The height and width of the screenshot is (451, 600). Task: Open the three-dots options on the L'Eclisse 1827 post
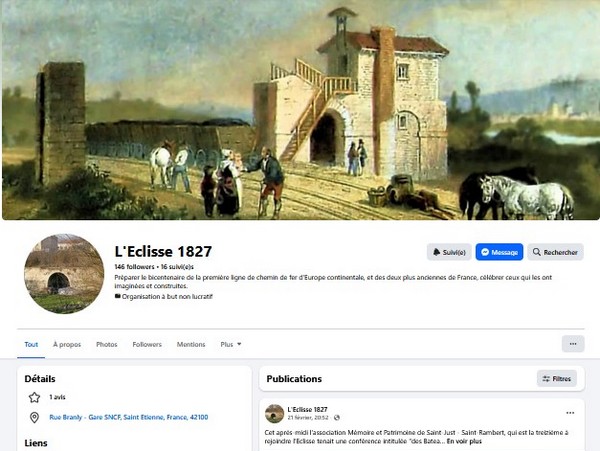pyautogui.click(x=570, y=413)
